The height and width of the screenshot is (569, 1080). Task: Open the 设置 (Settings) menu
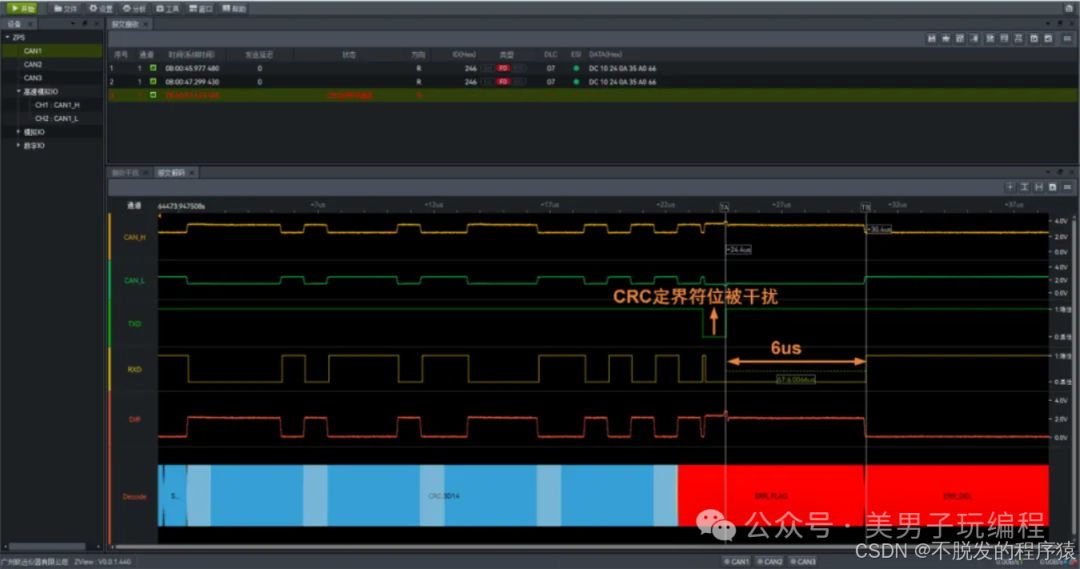click(x=101, y=8)
